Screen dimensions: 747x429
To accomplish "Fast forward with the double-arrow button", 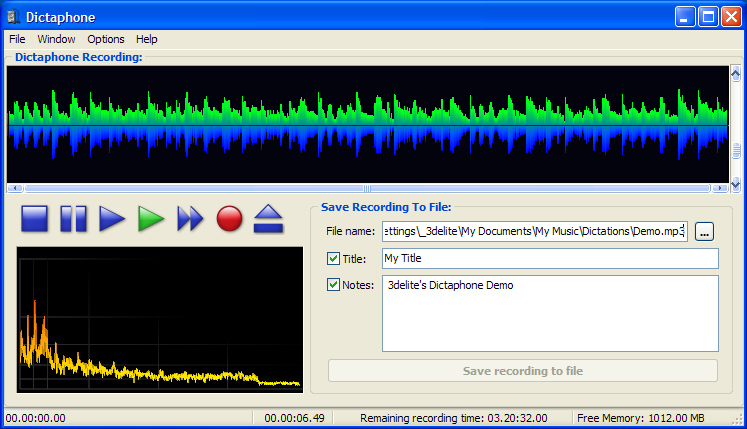I will coord(191,219).
